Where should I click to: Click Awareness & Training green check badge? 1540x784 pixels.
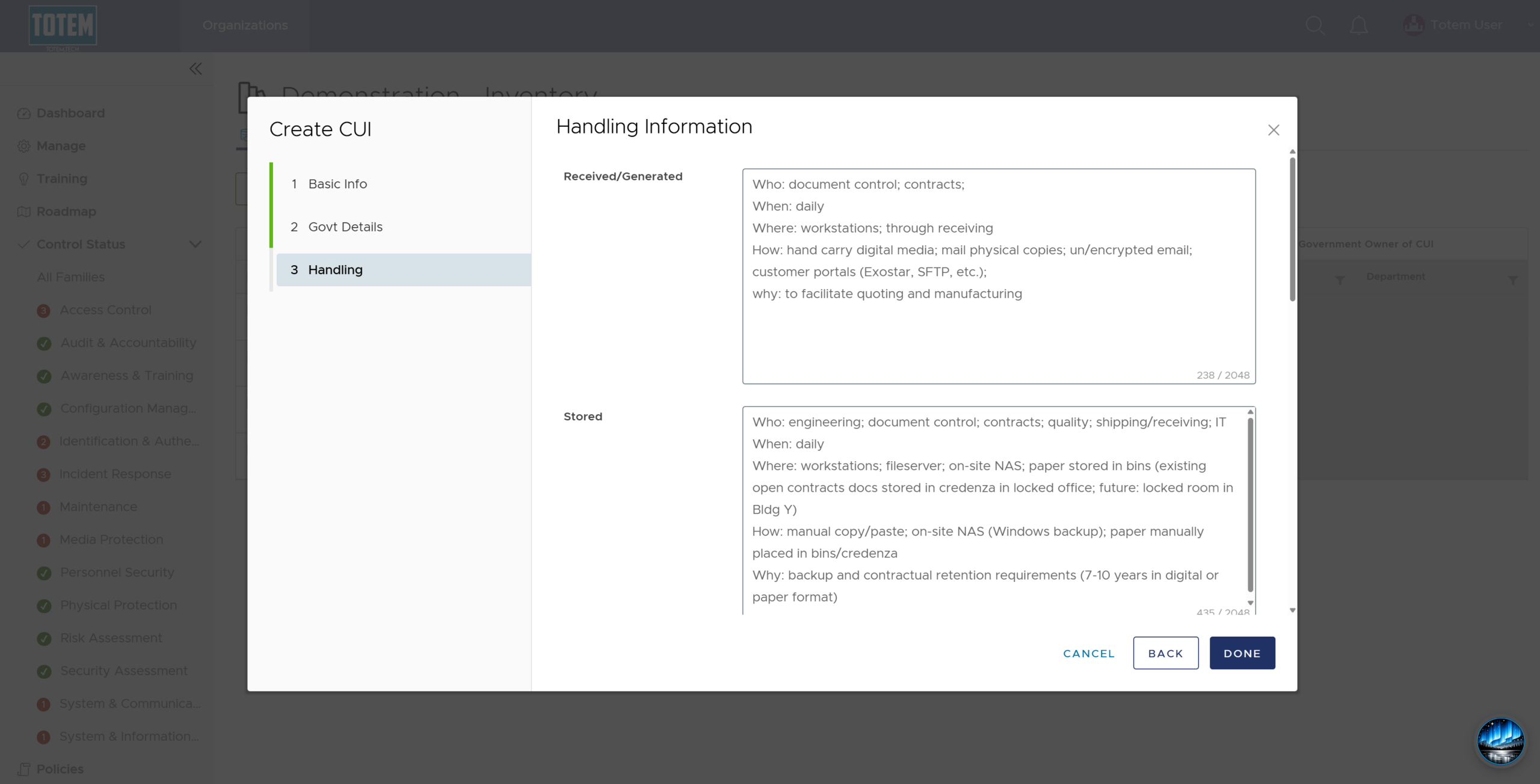click(x=44, y=376)
